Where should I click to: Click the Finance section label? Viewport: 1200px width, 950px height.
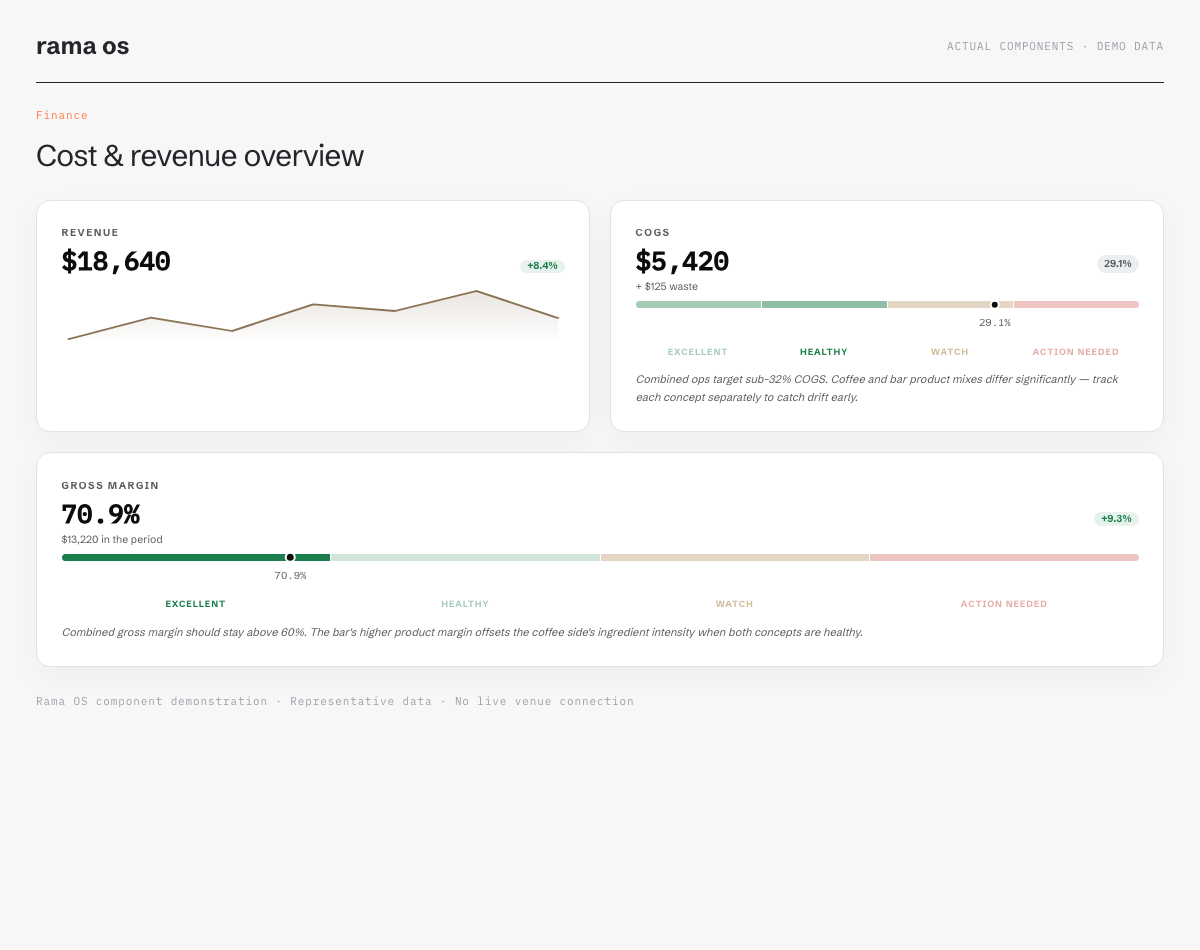pos(62,115)
